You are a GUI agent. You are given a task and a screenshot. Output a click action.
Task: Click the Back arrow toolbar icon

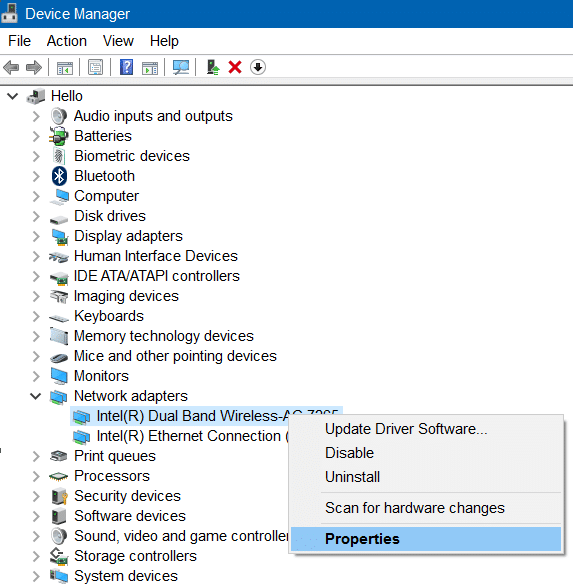click(11, 68)
